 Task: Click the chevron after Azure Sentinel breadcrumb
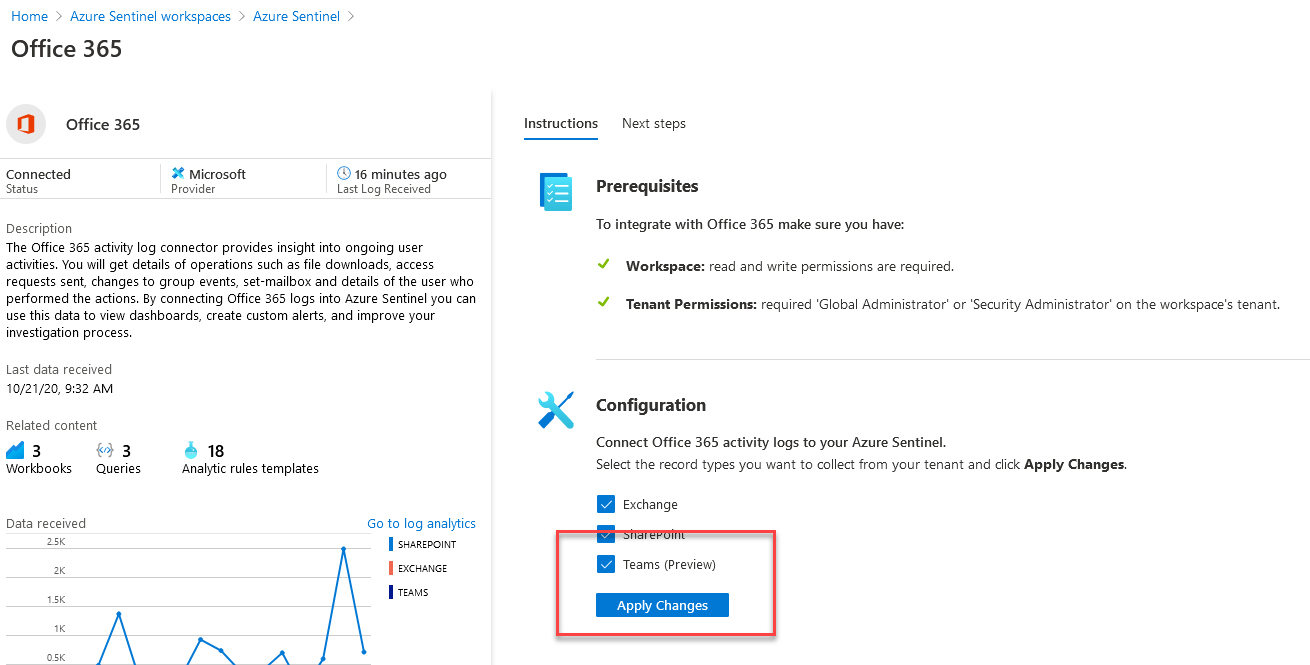click(x=351, y=17)
